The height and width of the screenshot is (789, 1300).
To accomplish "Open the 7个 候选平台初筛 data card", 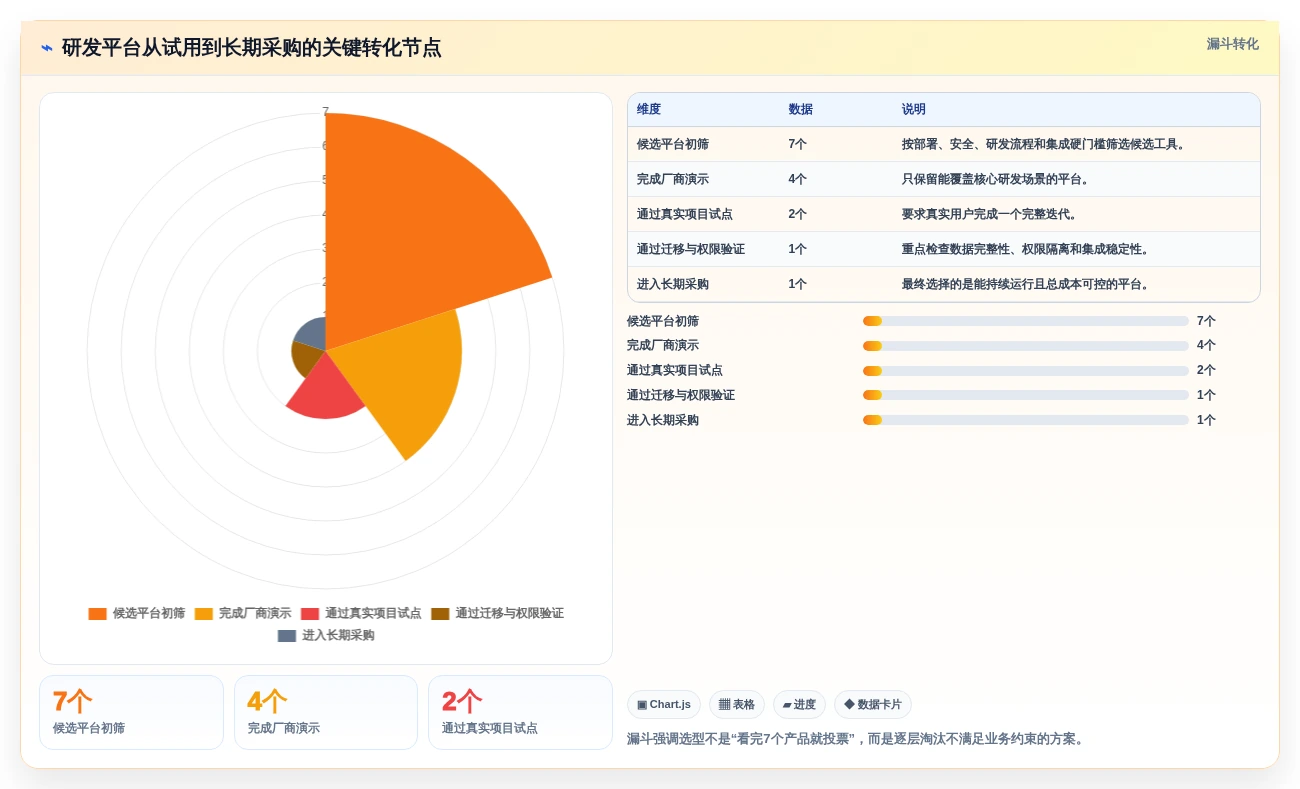I will click(x=131, y=713).
